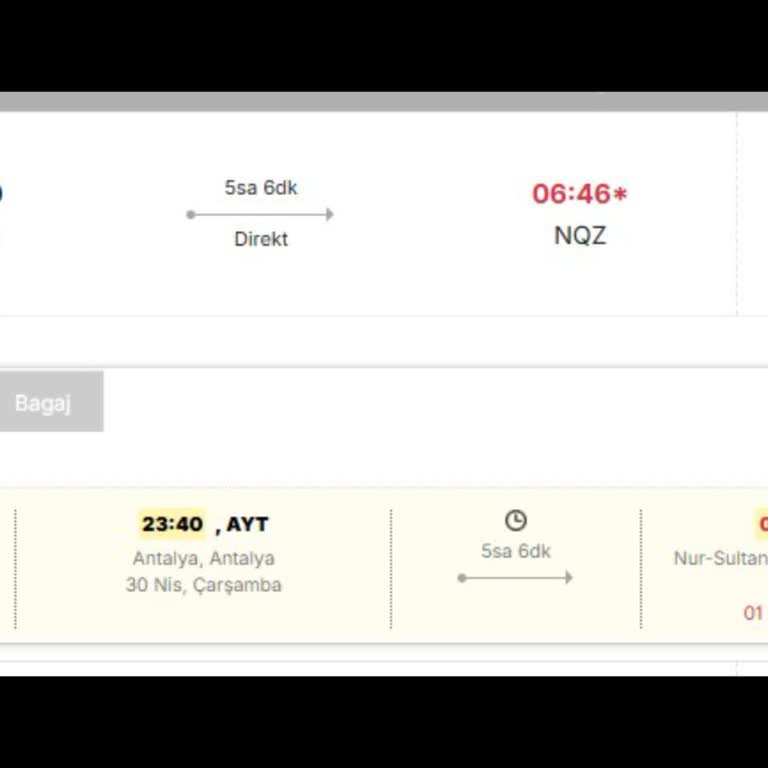The width and height of the screenshot is (768, 768).
Task: Click the 06:46 arrival time
Action: click(x=570, y=194)
